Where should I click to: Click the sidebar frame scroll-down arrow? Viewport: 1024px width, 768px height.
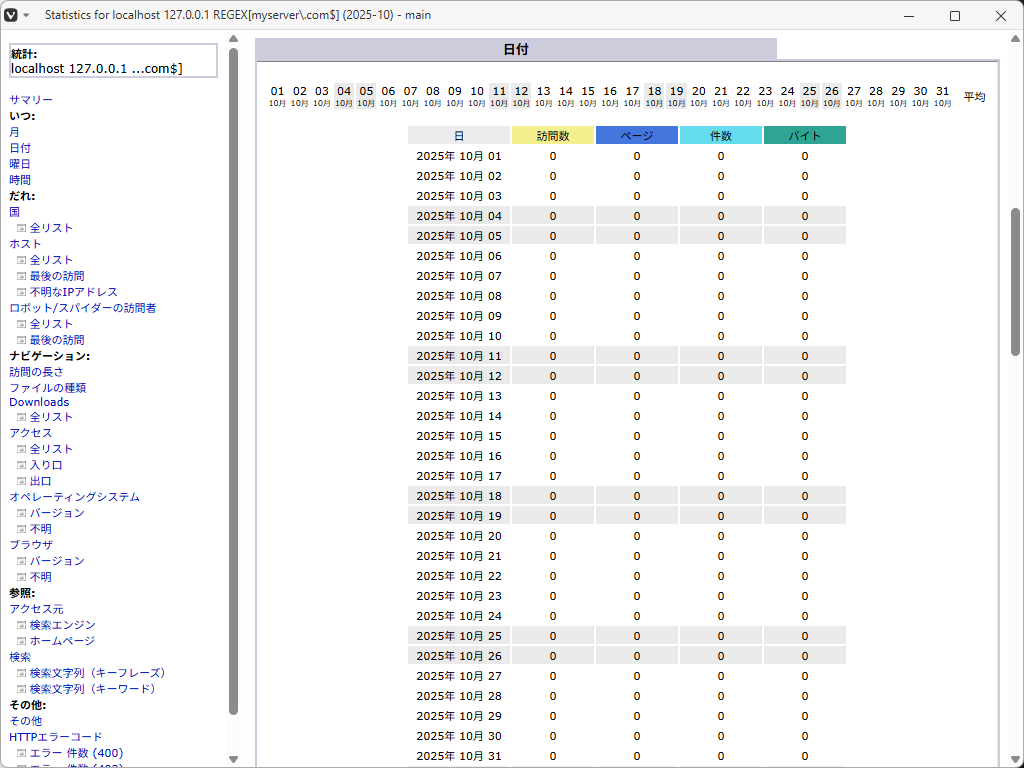tap(234, 759)
